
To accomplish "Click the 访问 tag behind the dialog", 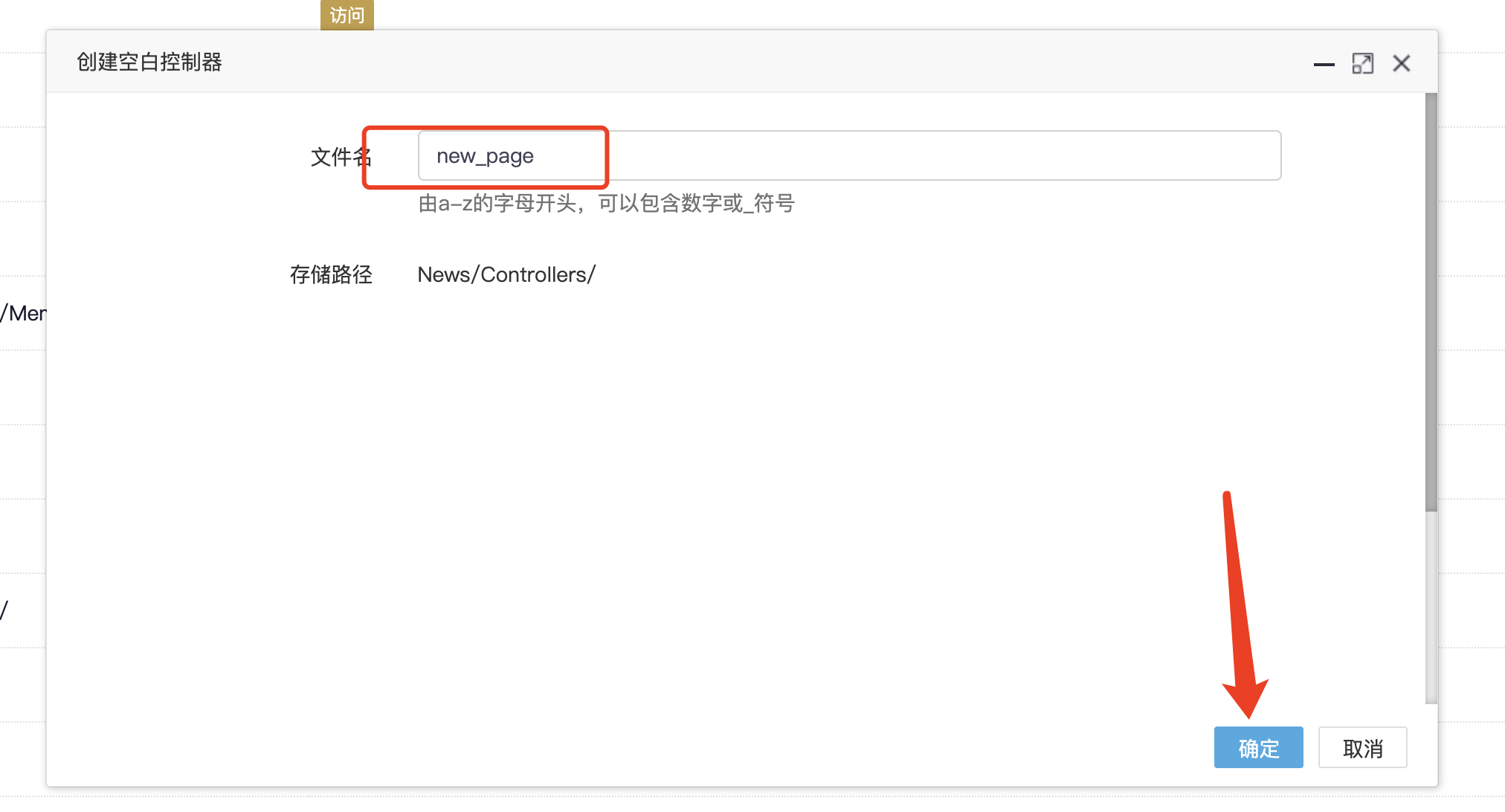I will click(347, 15).
